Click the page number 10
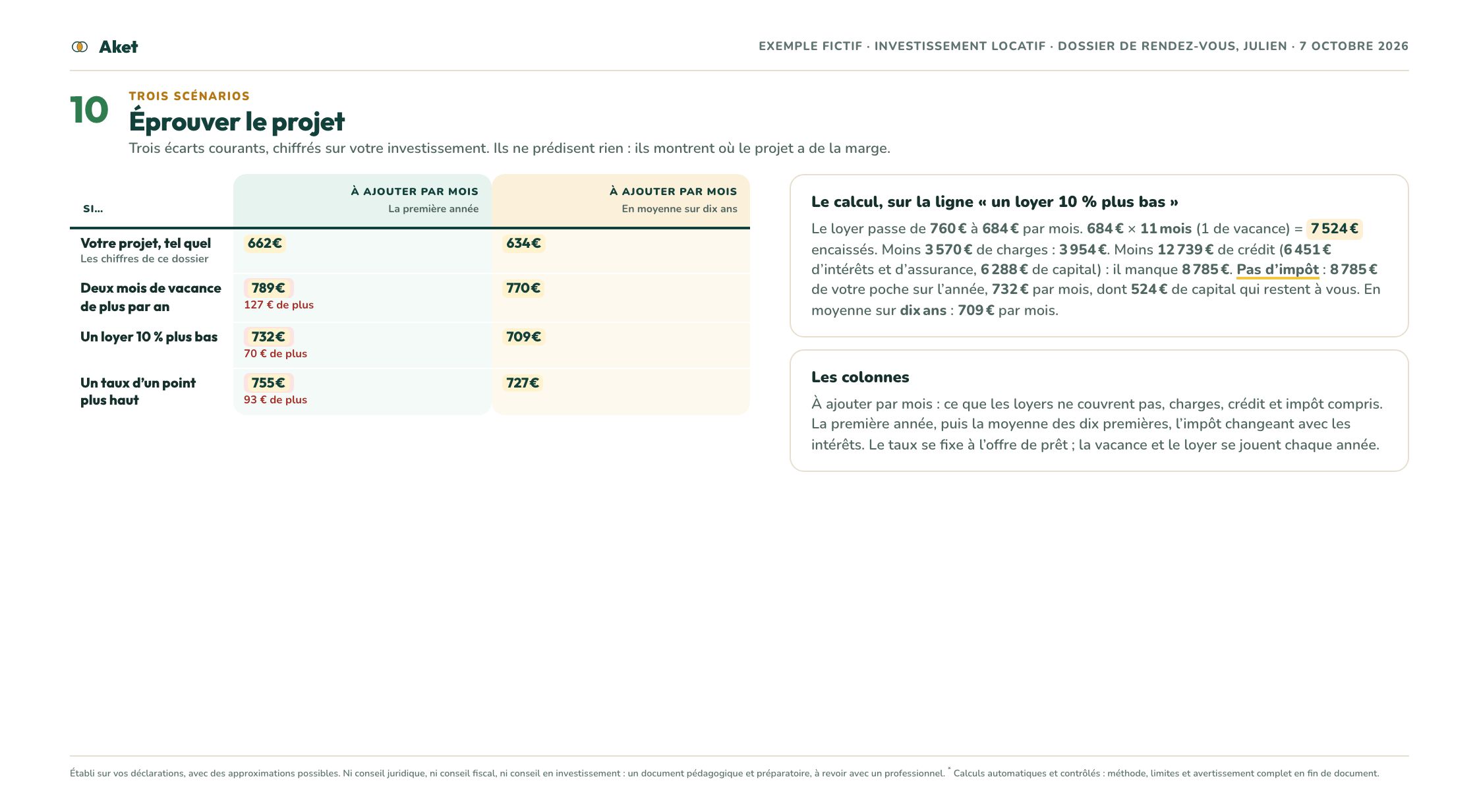The image size is (1479, 812). [x=89, y=109]
